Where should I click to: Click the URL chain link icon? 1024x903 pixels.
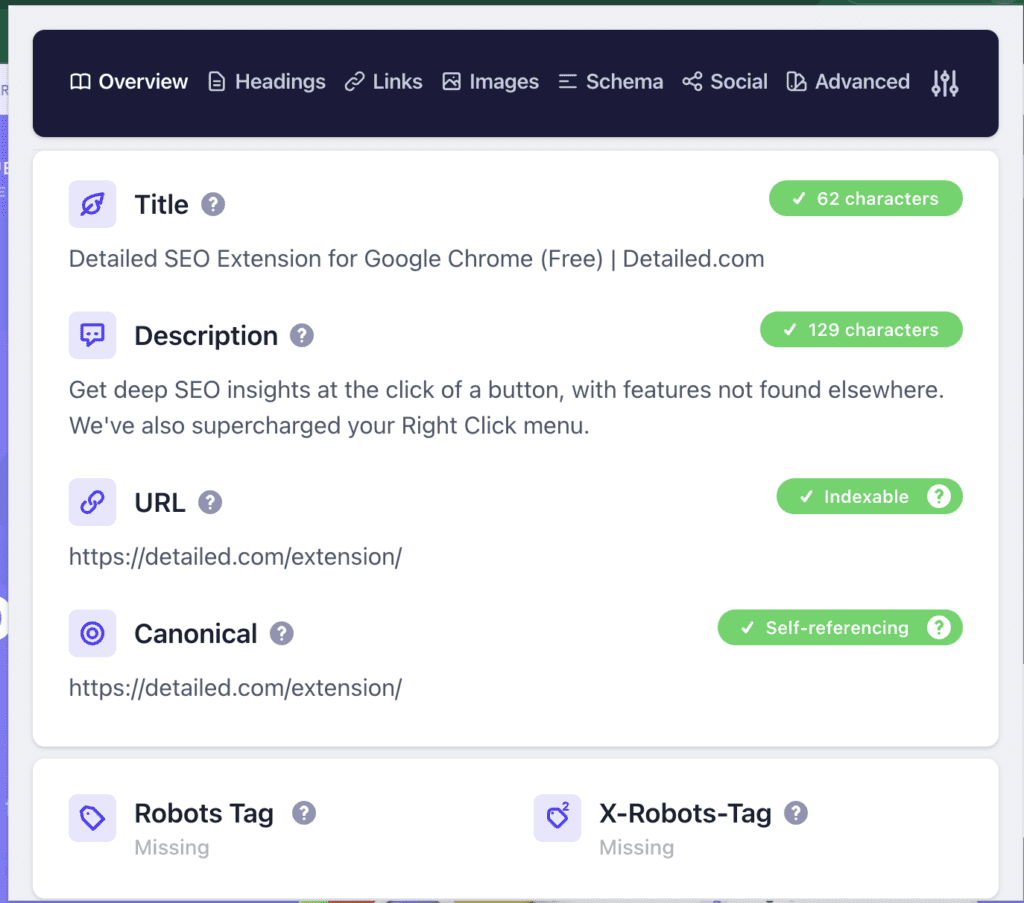(x=92, y=502)
